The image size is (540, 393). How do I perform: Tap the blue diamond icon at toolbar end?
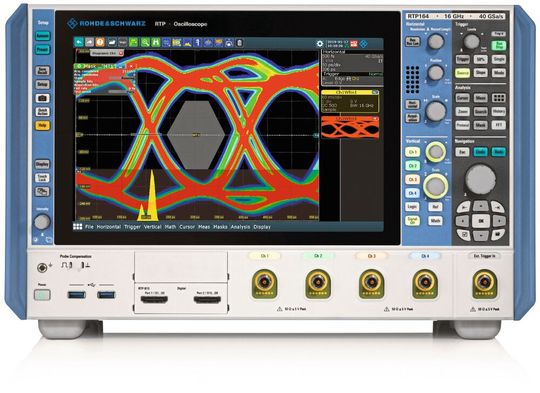pos(364,44)
